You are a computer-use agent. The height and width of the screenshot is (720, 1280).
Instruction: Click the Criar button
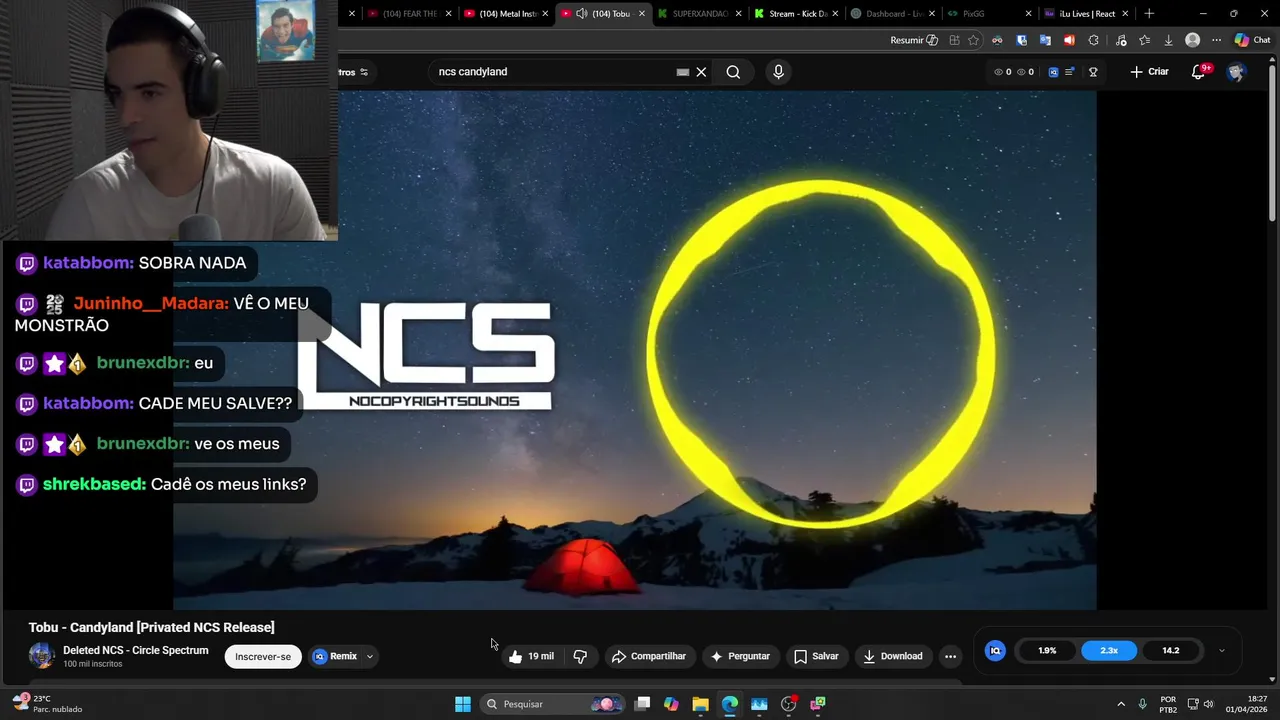(1149, 72)
